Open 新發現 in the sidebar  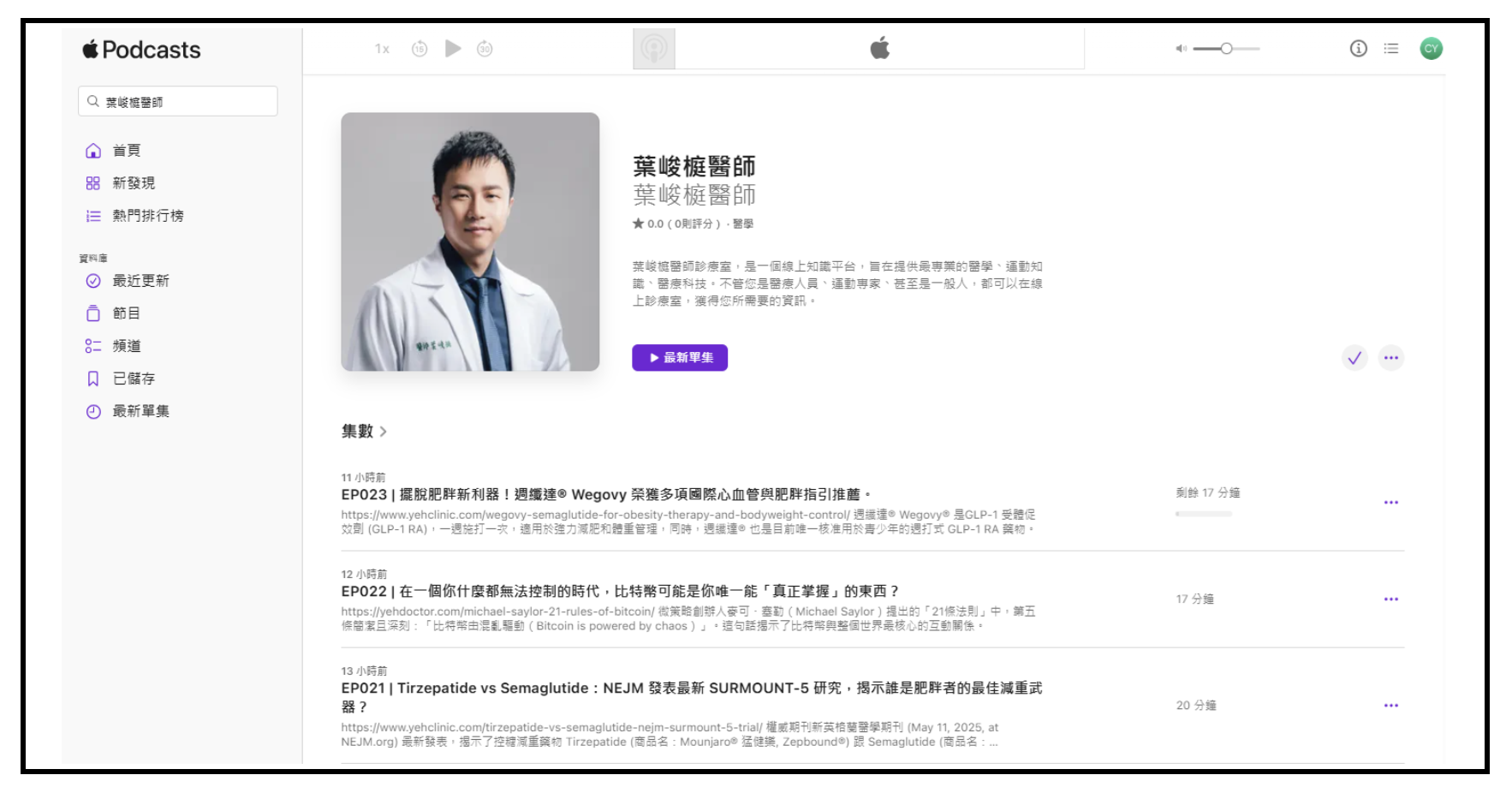click(x=134, y=183)
